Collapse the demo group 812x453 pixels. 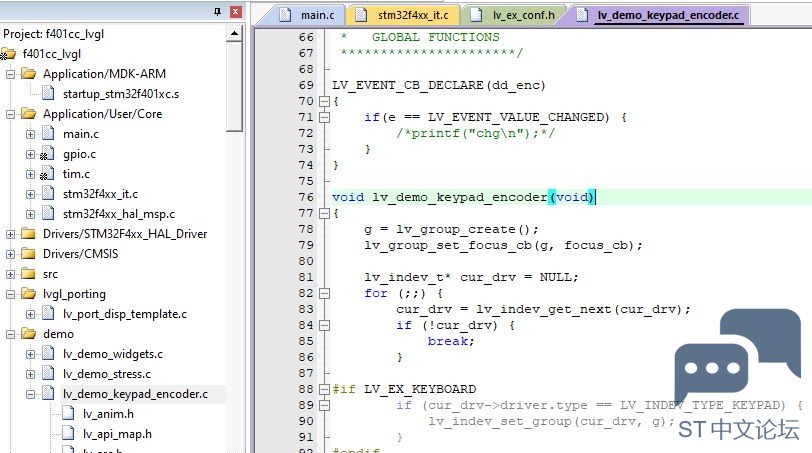click(10, 334)
